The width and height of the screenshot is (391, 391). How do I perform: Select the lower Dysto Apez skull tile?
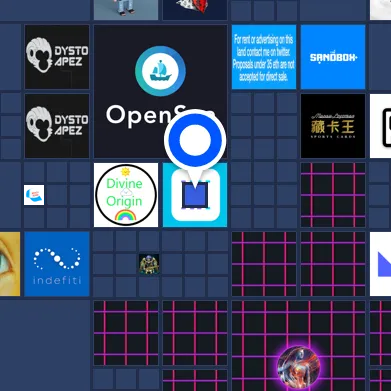point(57,126)
